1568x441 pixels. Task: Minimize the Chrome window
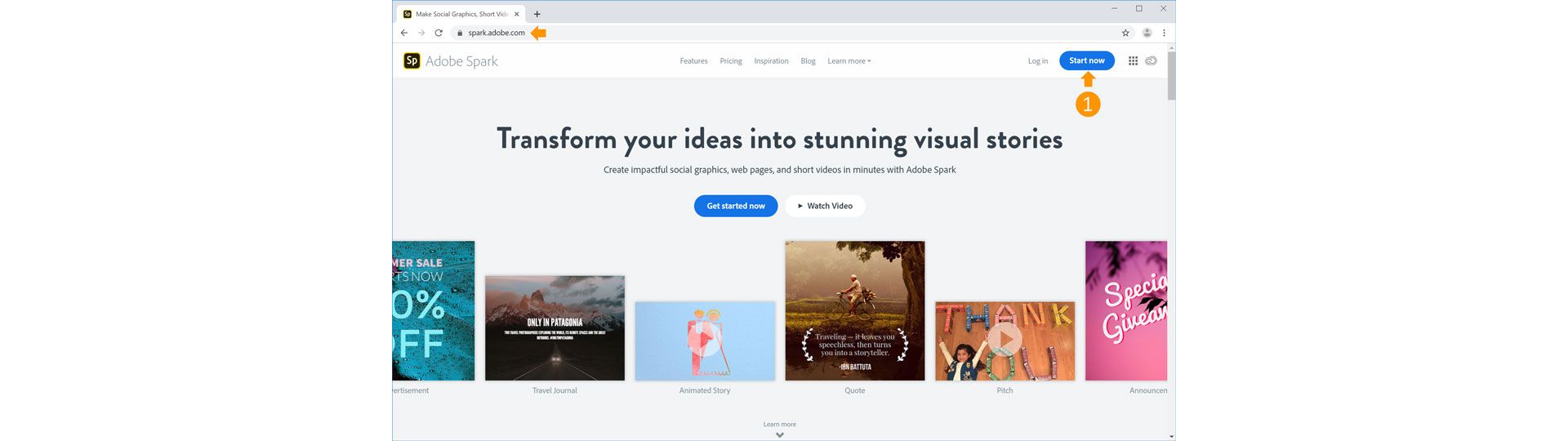(x=1115, y=8)
